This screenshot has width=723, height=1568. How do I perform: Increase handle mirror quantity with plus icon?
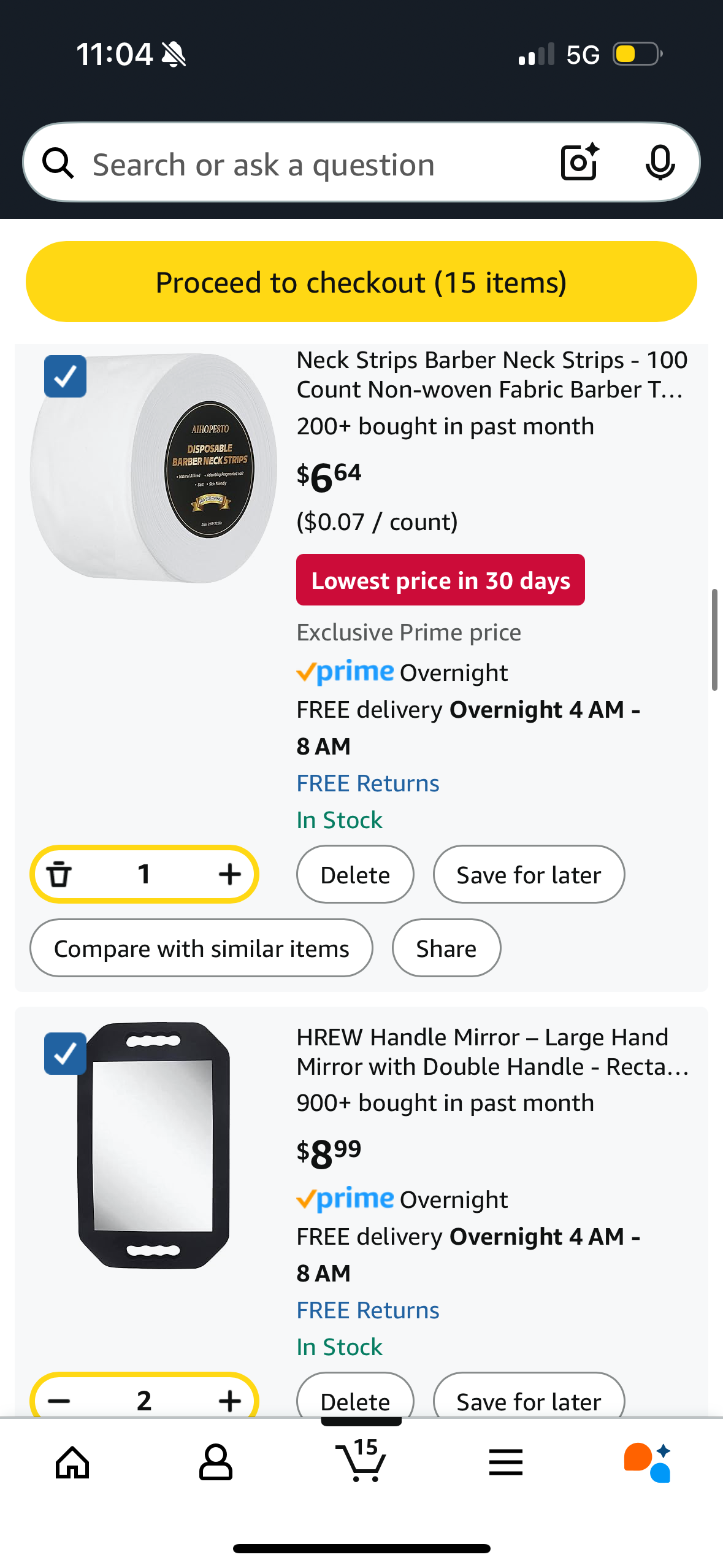click(x=229, y=1401)
